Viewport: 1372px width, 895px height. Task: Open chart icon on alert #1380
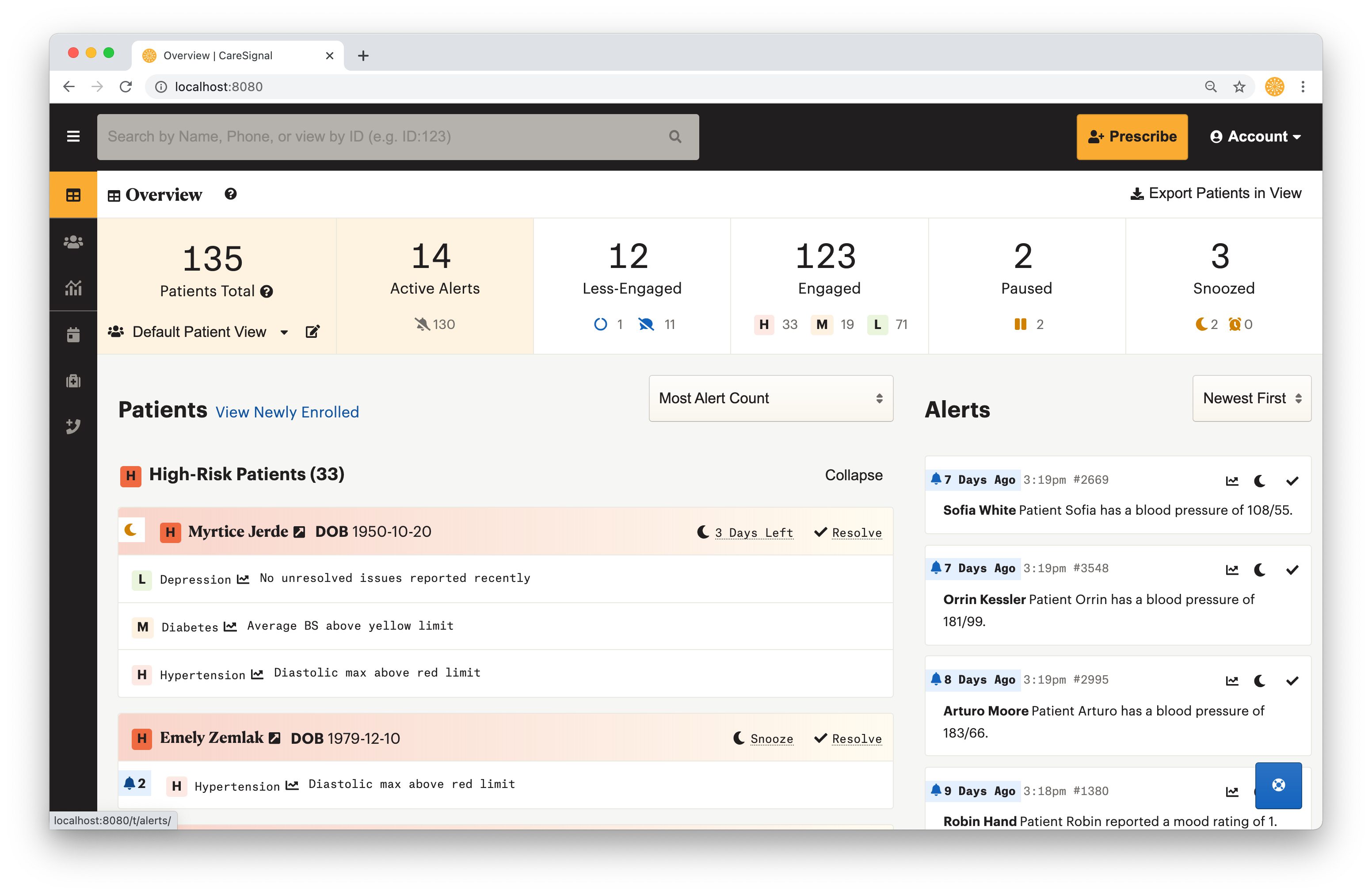(x=1232, y=792)
